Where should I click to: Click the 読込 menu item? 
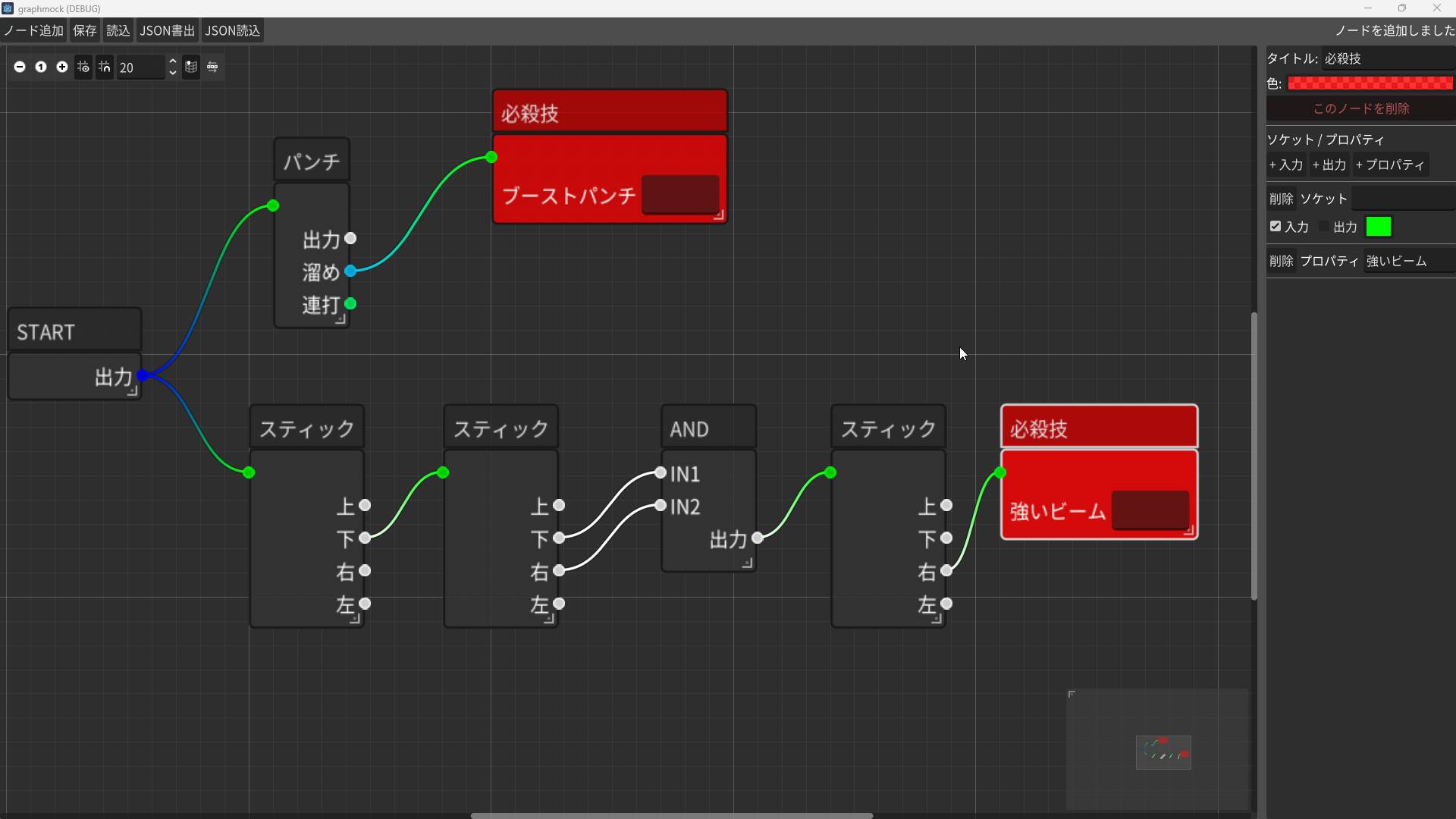pyautogui.click(x=118, y=30)
